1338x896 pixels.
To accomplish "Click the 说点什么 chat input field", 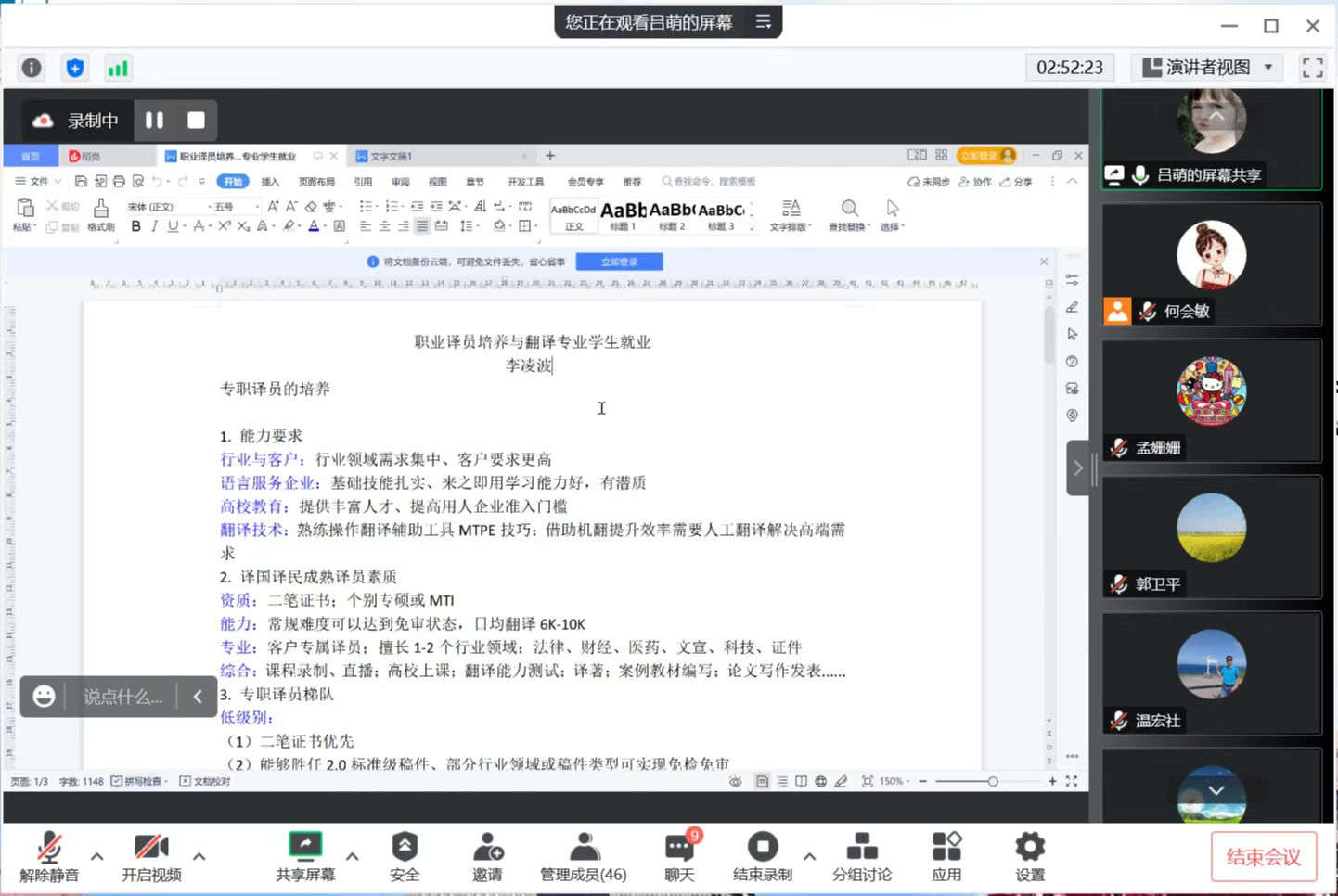I will [122, 697].
